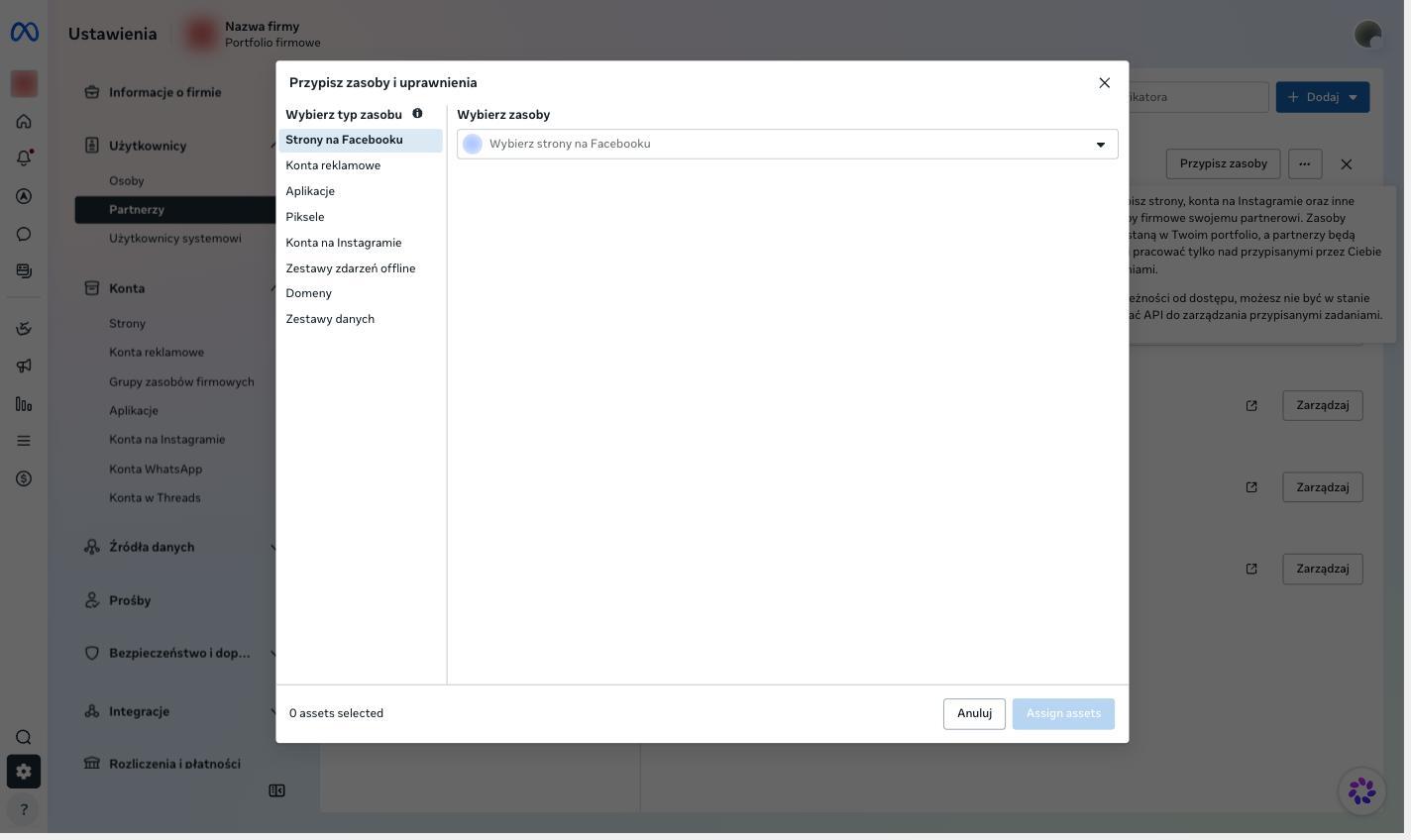Click the search field left of Dodaj
1411x840 pixels.
[x=1198, y=97]
